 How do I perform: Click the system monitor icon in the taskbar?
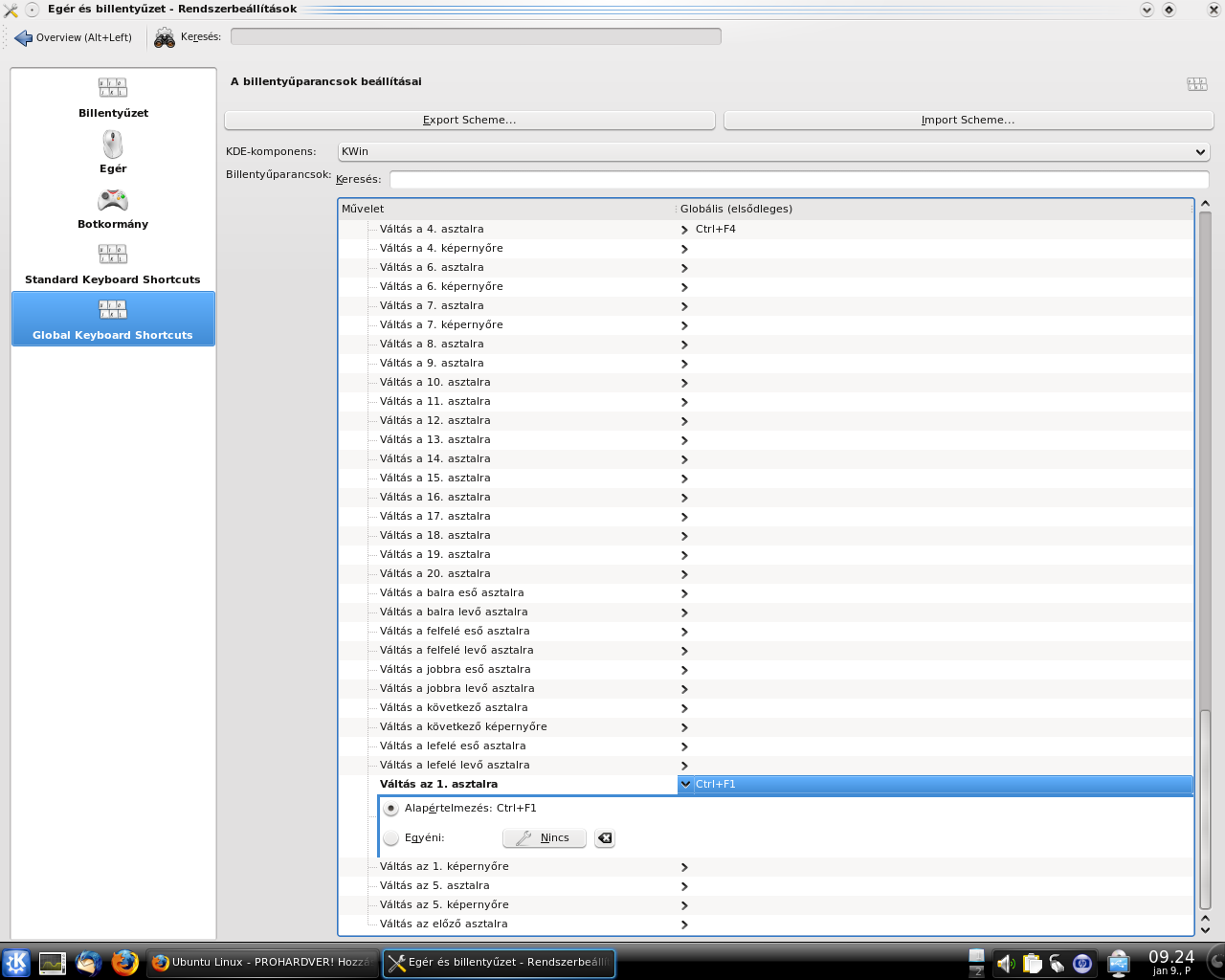coord(53,963)
